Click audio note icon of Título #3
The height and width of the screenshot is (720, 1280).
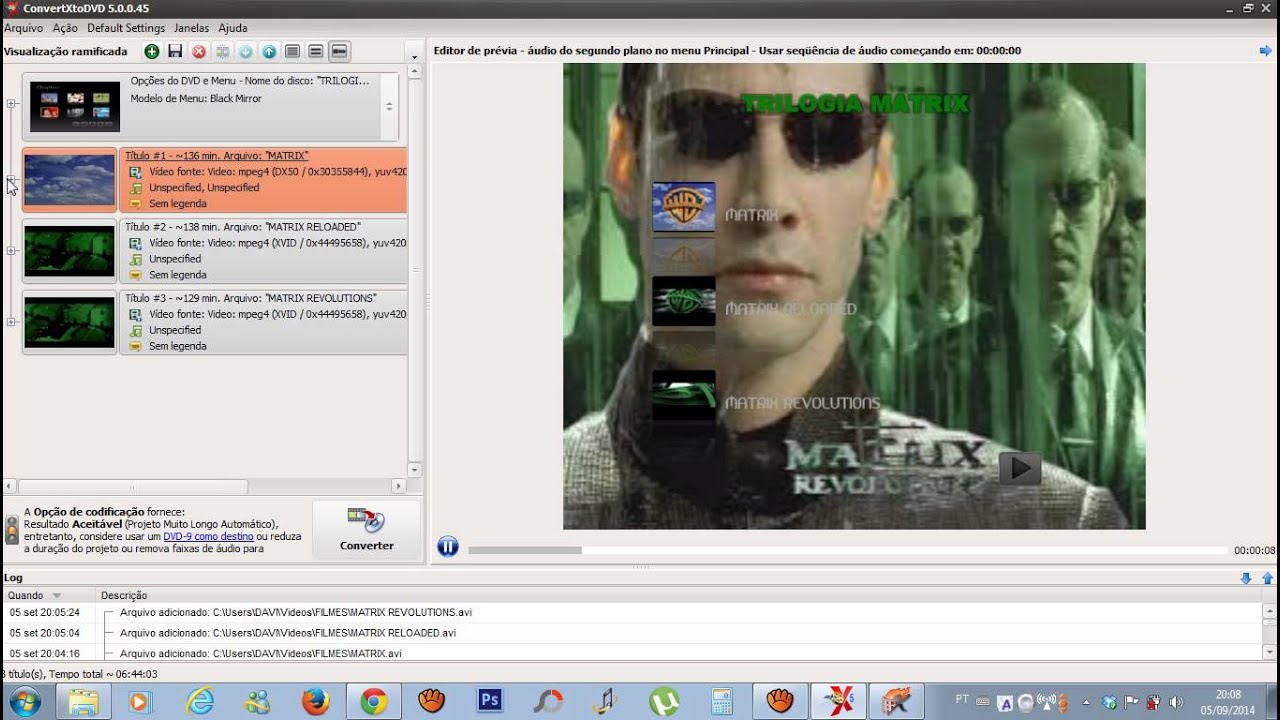(x=136, y=330)
